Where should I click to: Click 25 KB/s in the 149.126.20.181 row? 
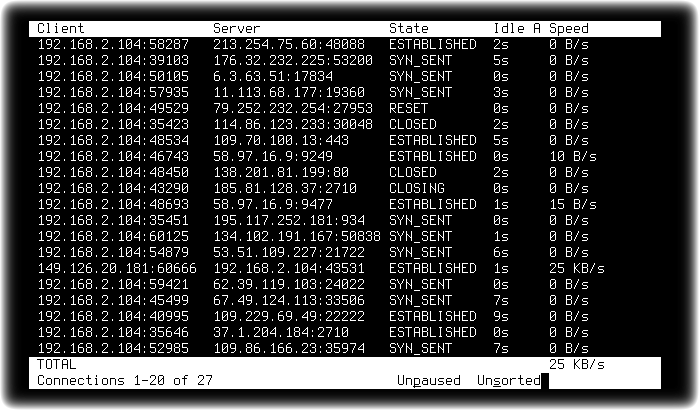(x=577, y=269)
